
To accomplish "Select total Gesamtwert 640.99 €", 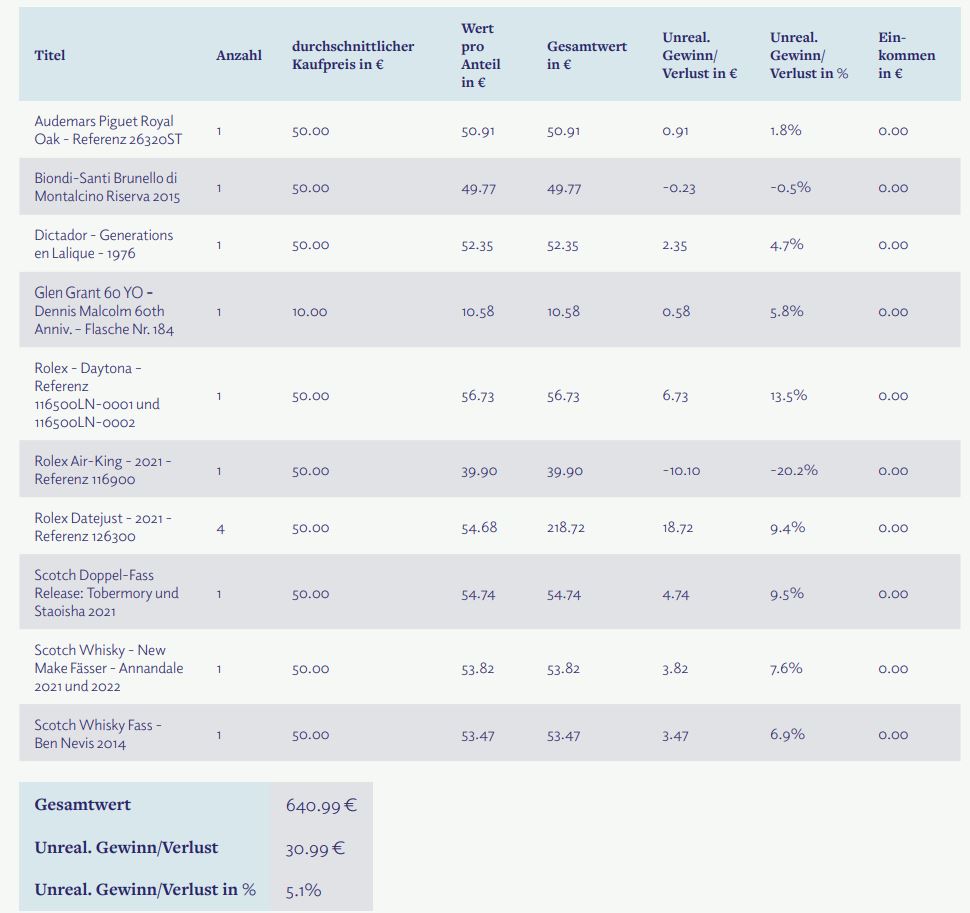I will click(x=321, y=805).
